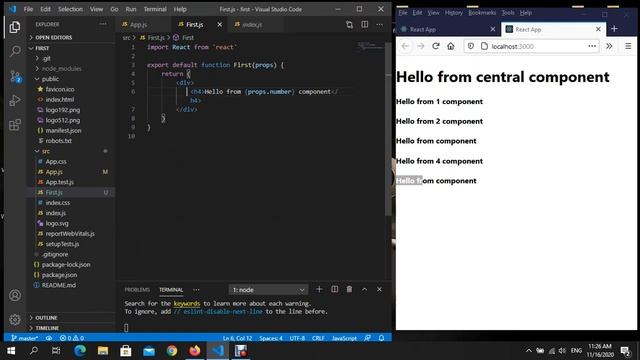Open Firefox hamburger menu
The width and height of the screenshot is (640, 360).
(x=628, y=46)
